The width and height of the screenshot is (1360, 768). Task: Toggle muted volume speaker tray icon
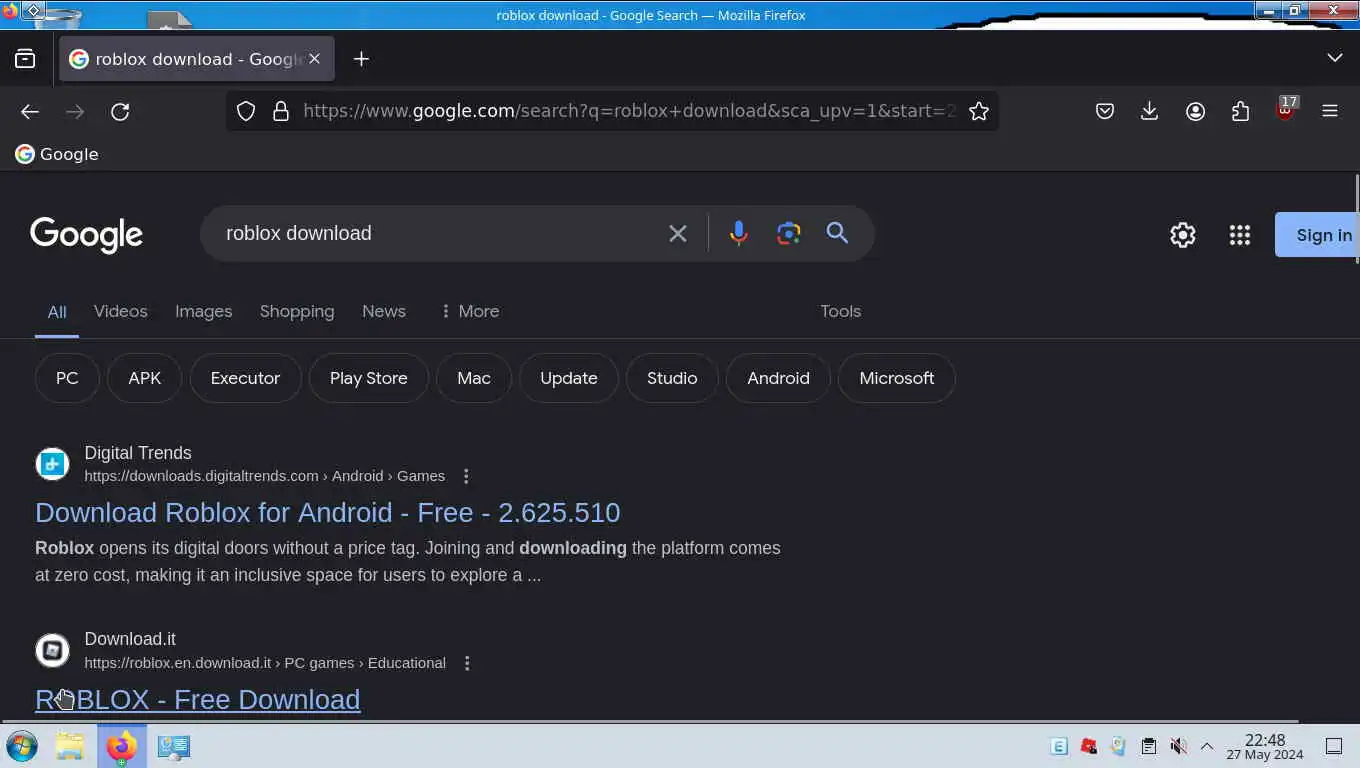point(1179,746)
